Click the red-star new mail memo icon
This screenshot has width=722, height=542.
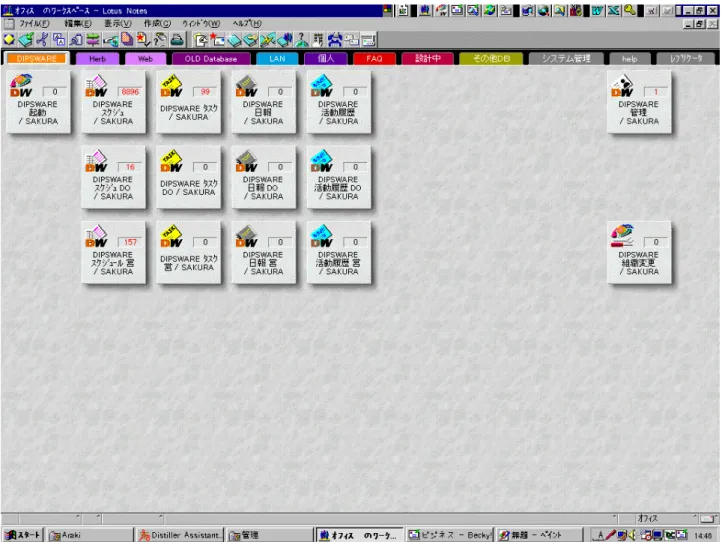(x=216, y=40)
